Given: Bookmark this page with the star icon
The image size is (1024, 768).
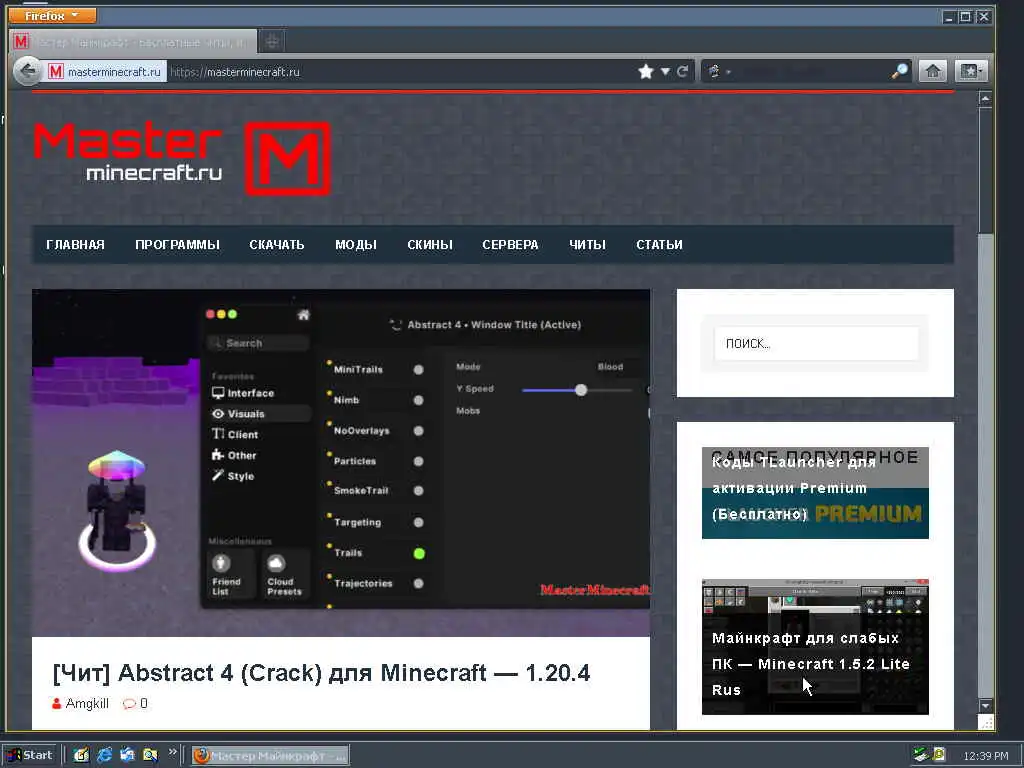Looking at the screenshot, I should tap(646, 71).
